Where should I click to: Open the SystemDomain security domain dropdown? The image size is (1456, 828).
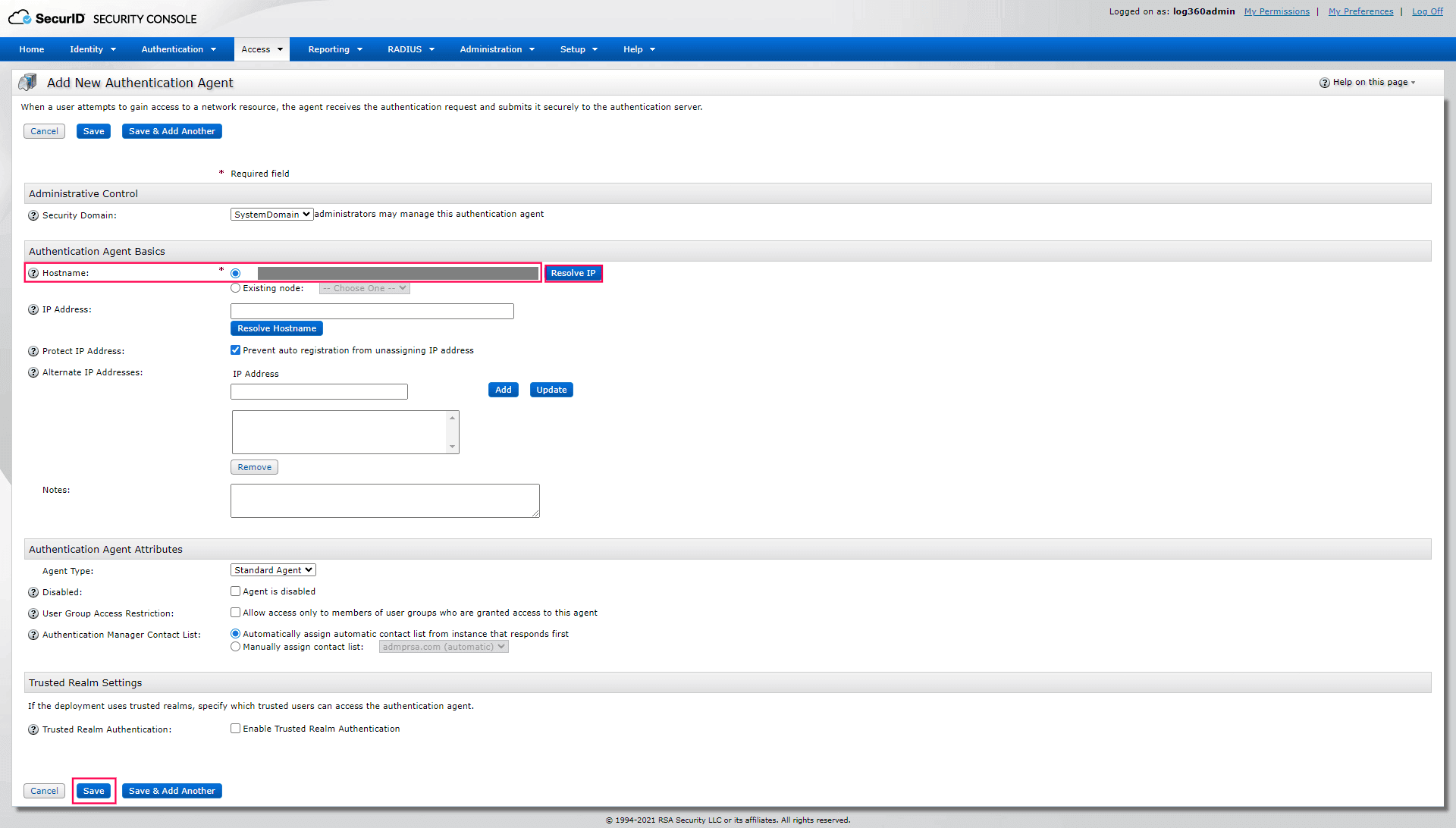(271, 215)
